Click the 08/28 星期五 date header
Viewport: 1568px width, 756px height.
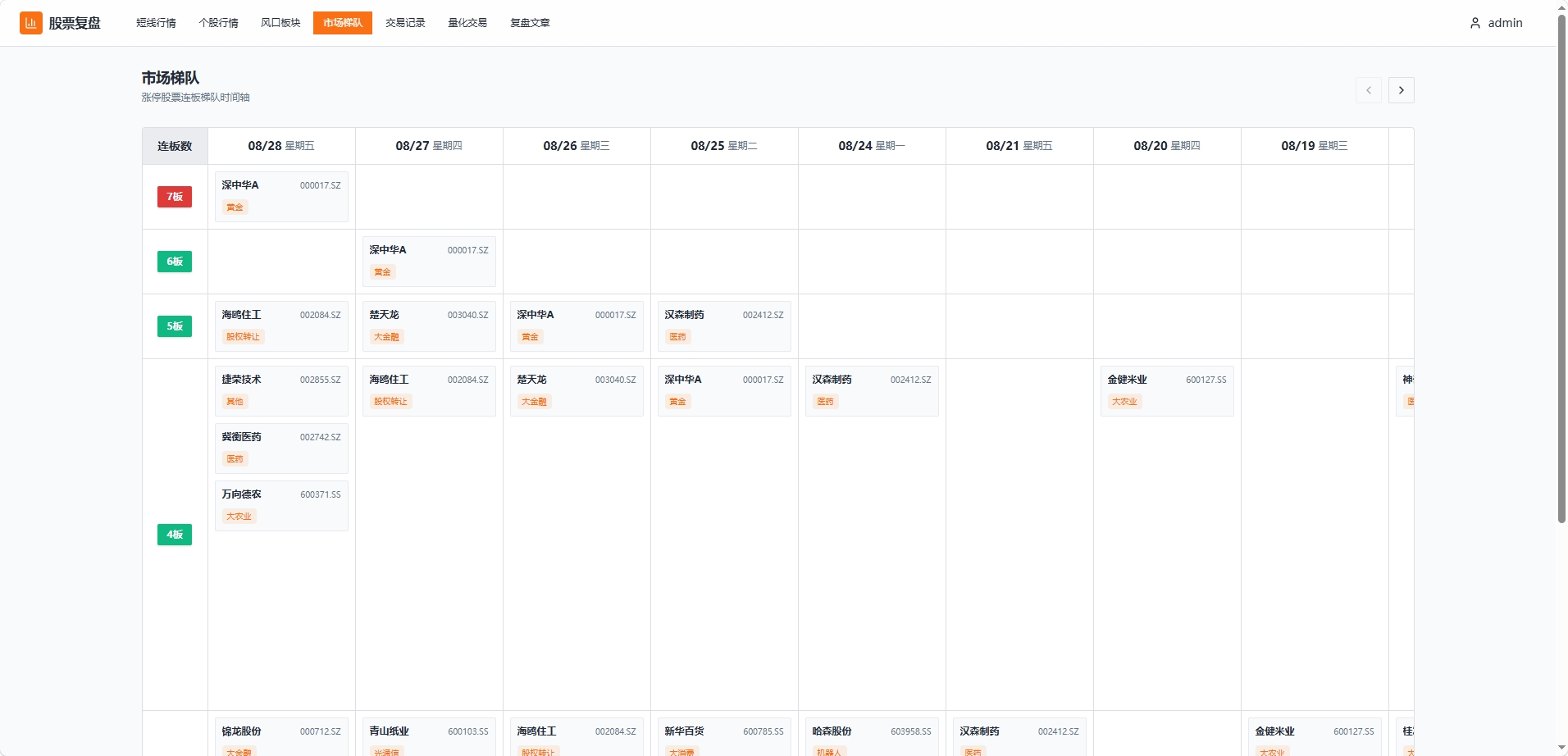coord(281,146)
